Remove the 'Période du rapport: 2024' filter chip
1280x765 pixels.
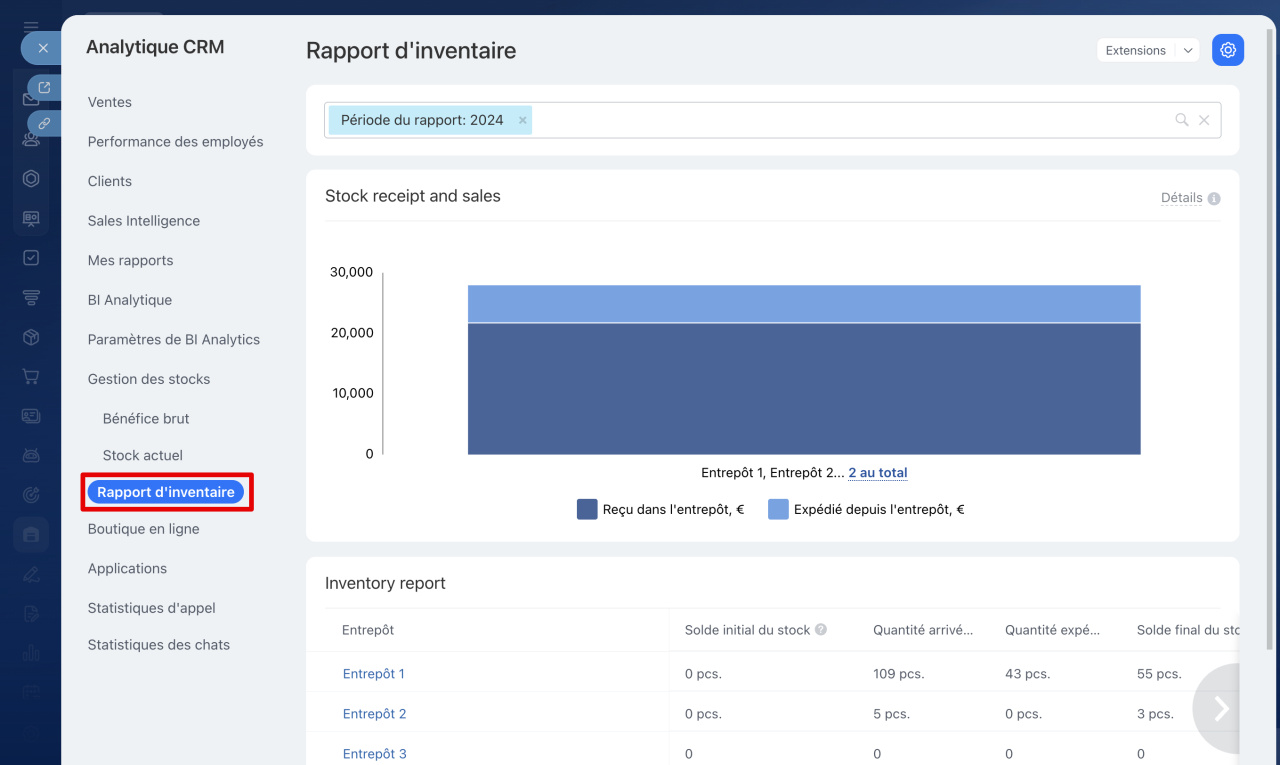[522, 120]
